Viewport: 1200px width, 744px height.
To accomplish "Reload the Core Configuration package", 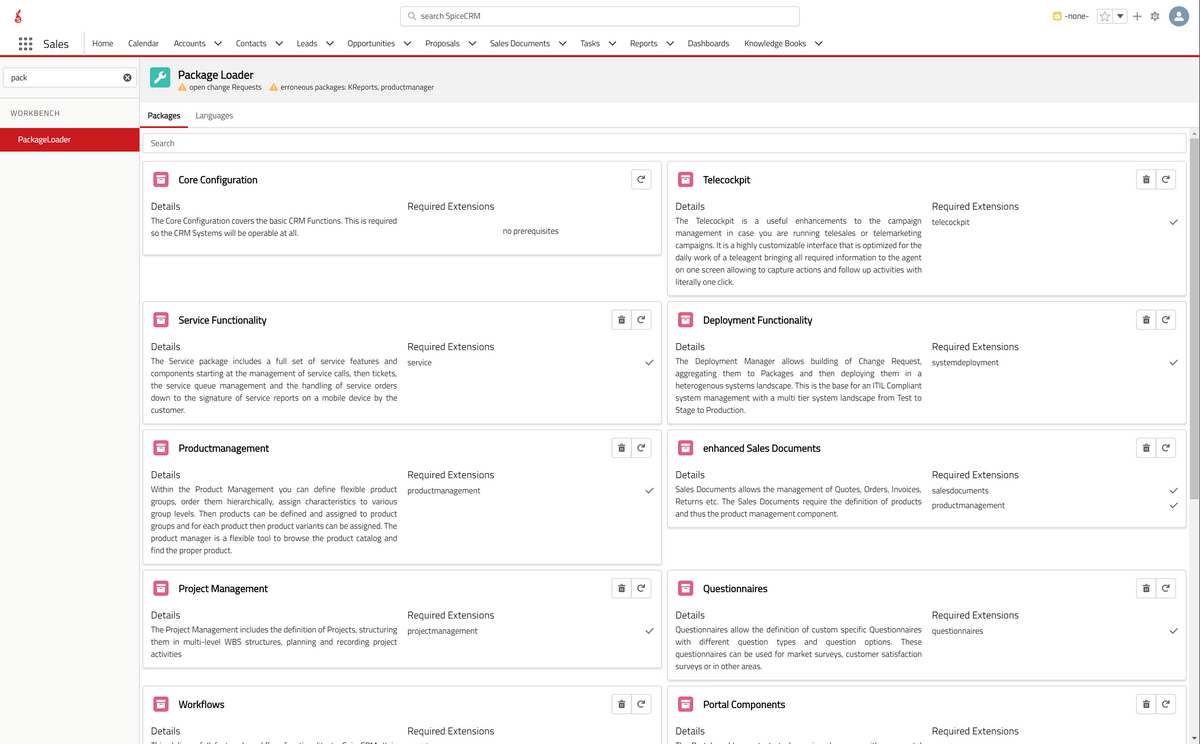I will coord(642,180).
